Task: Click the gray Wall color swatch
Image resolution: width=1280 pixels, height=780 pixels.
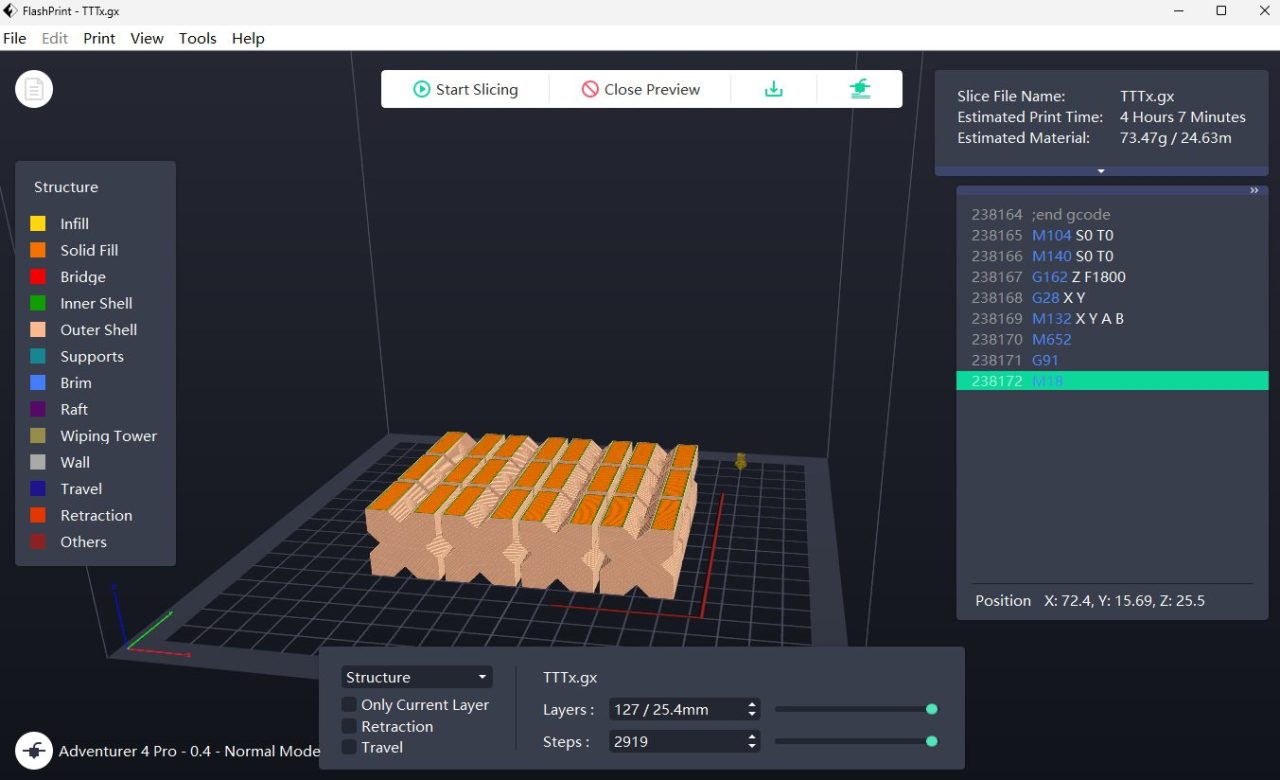Action: pos(38,462)
